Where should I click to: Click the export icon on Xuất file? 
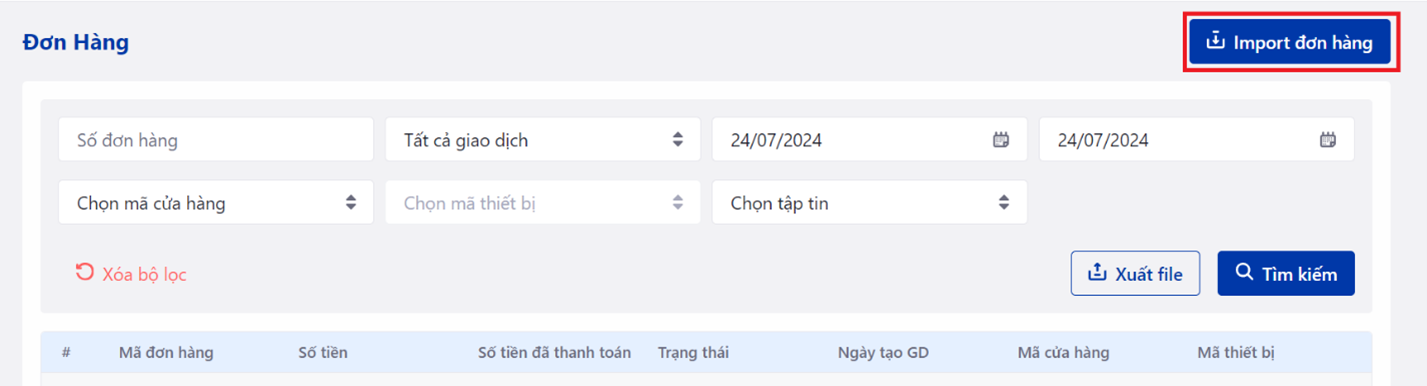point(1097,272)
